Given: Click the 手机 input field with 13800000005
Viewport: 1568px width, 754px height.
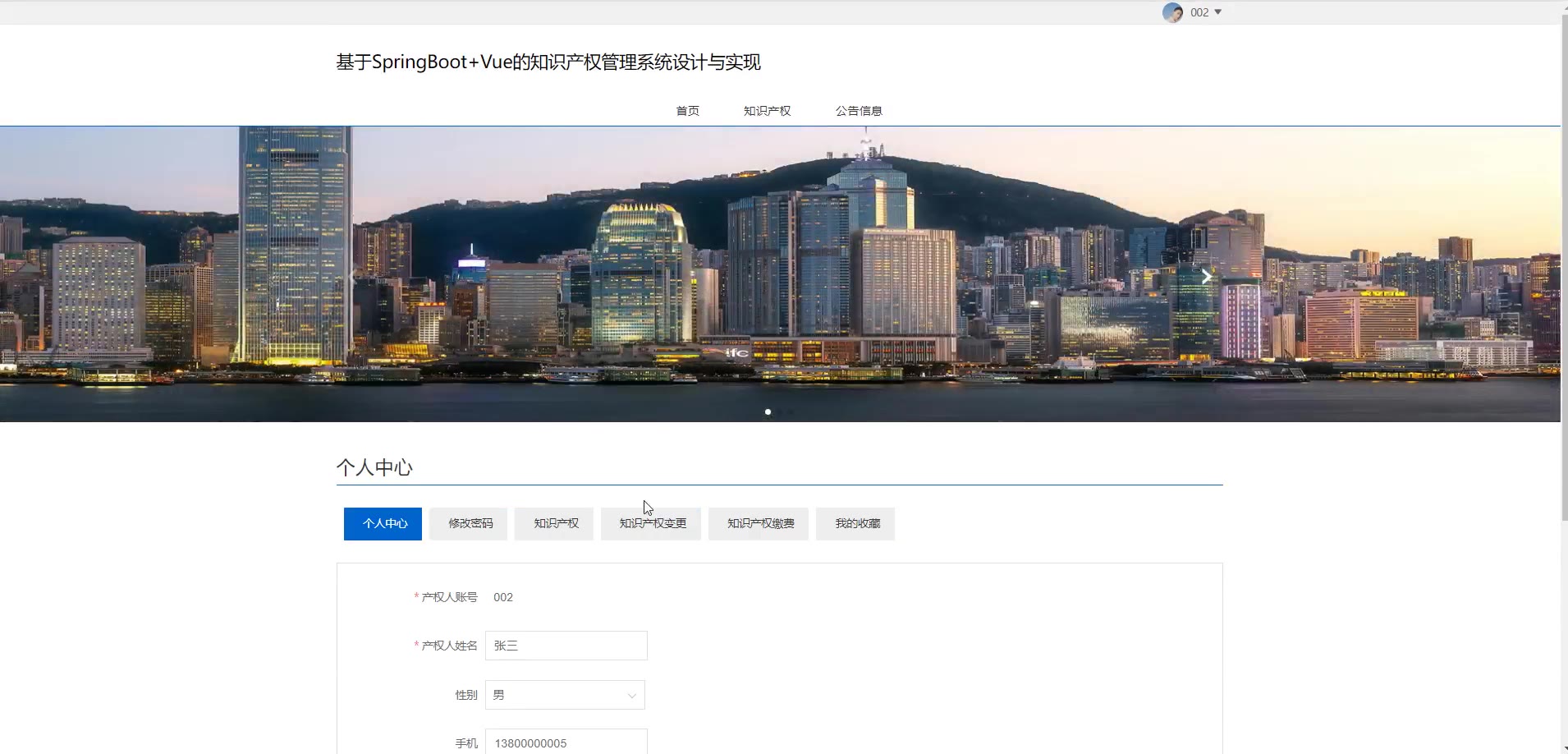Looking at the screenshot, I should 566,742.
